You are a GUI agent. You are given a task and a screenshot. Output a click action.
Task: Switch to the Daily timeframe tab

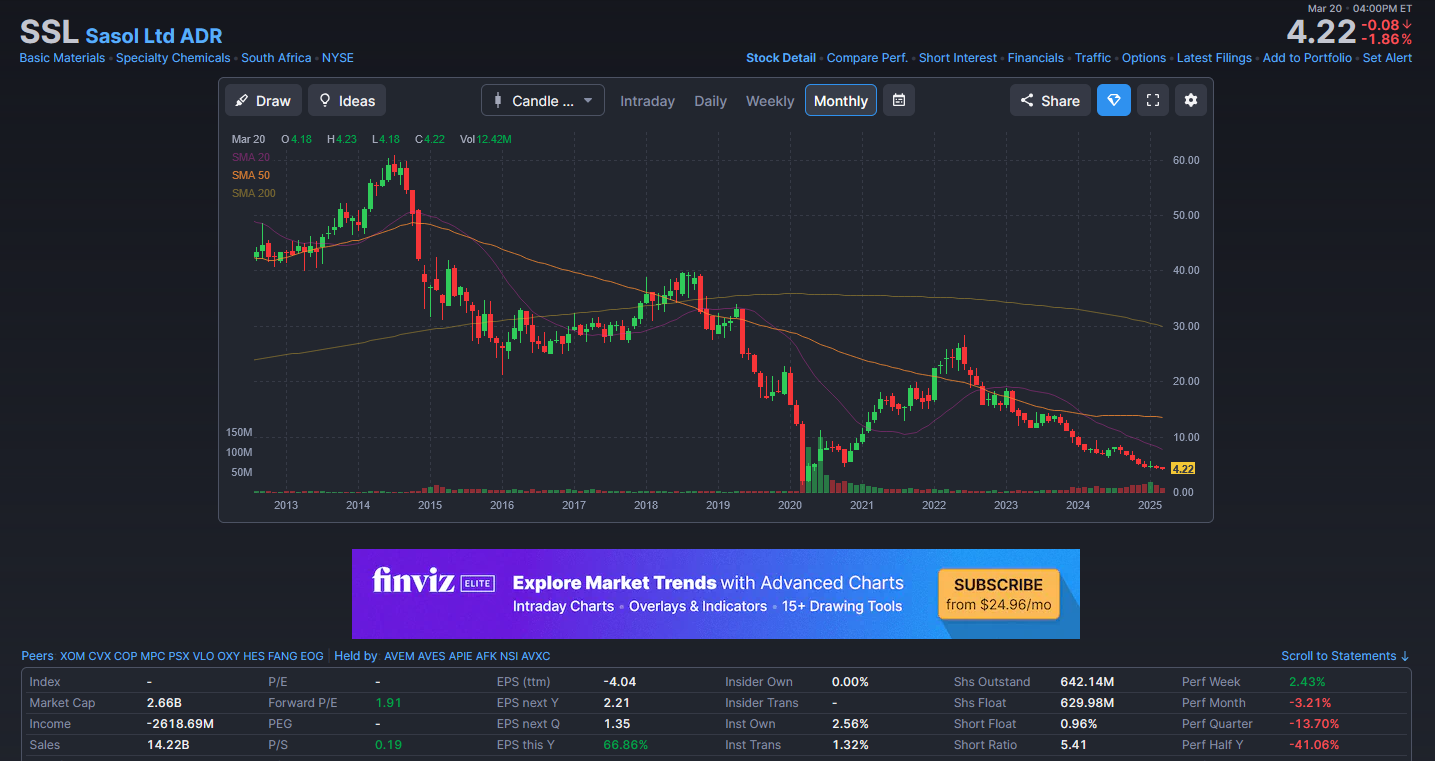pos(710,101)
